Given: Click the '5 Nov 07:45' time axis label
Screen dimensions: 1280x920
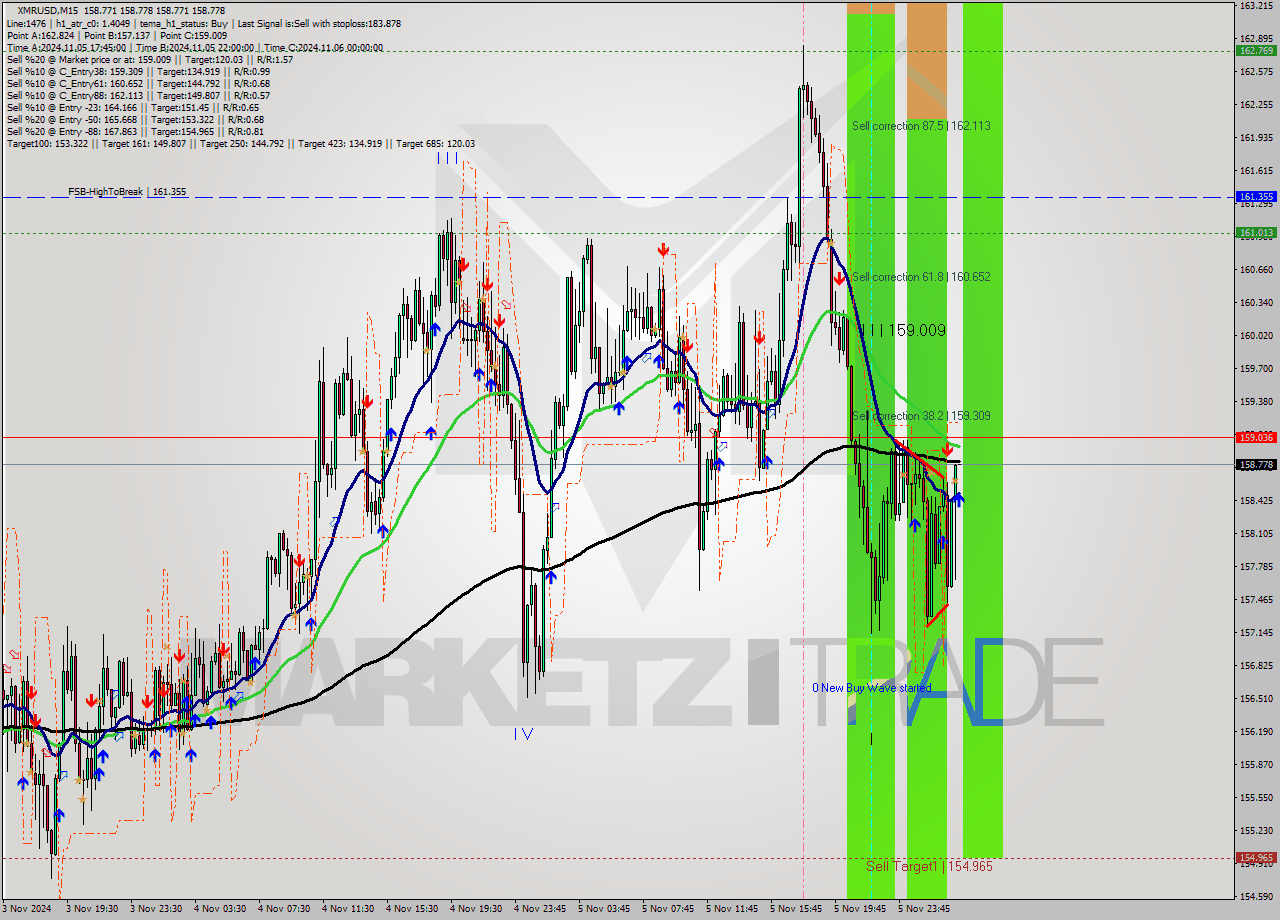Looking at the screenshot, I should pyautogui.click(x=668, y=909).
